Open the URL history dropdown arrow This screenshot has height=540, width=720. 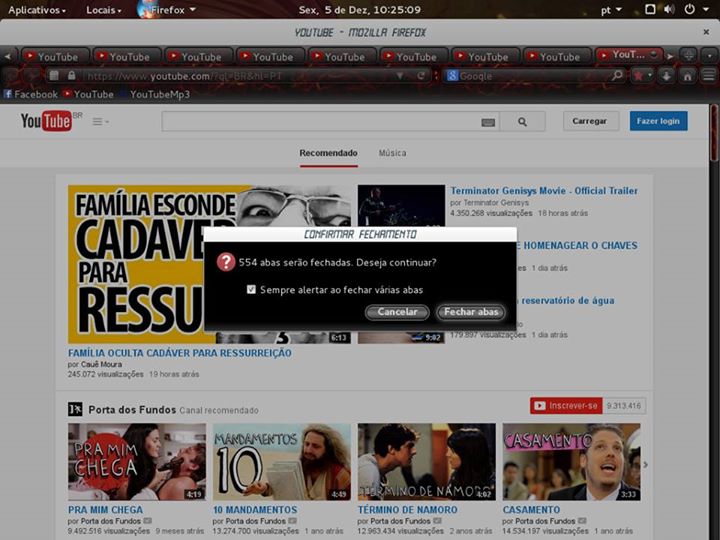pyautogui.click(x=399, y=75)
